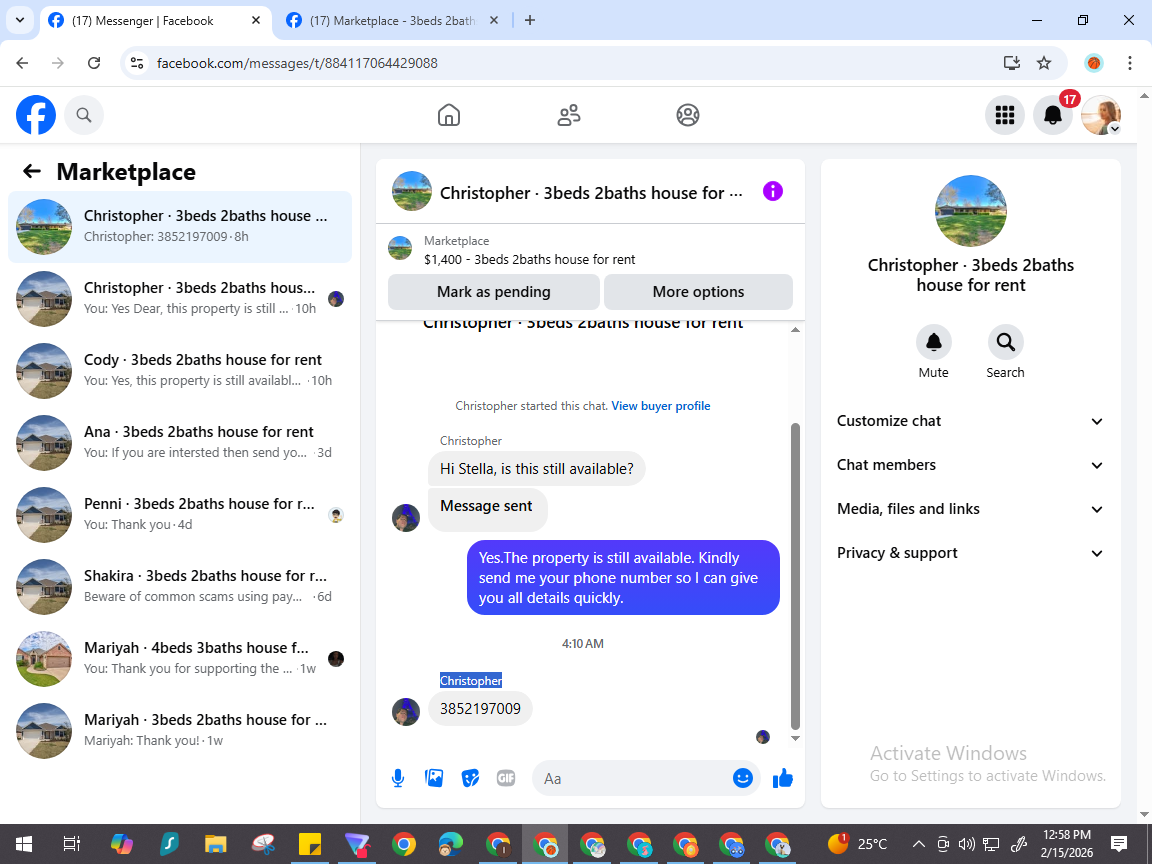The width and height of the screenshot is (1152, 864).
Task: Expand Media, files and links section
Action: [971, 509]
